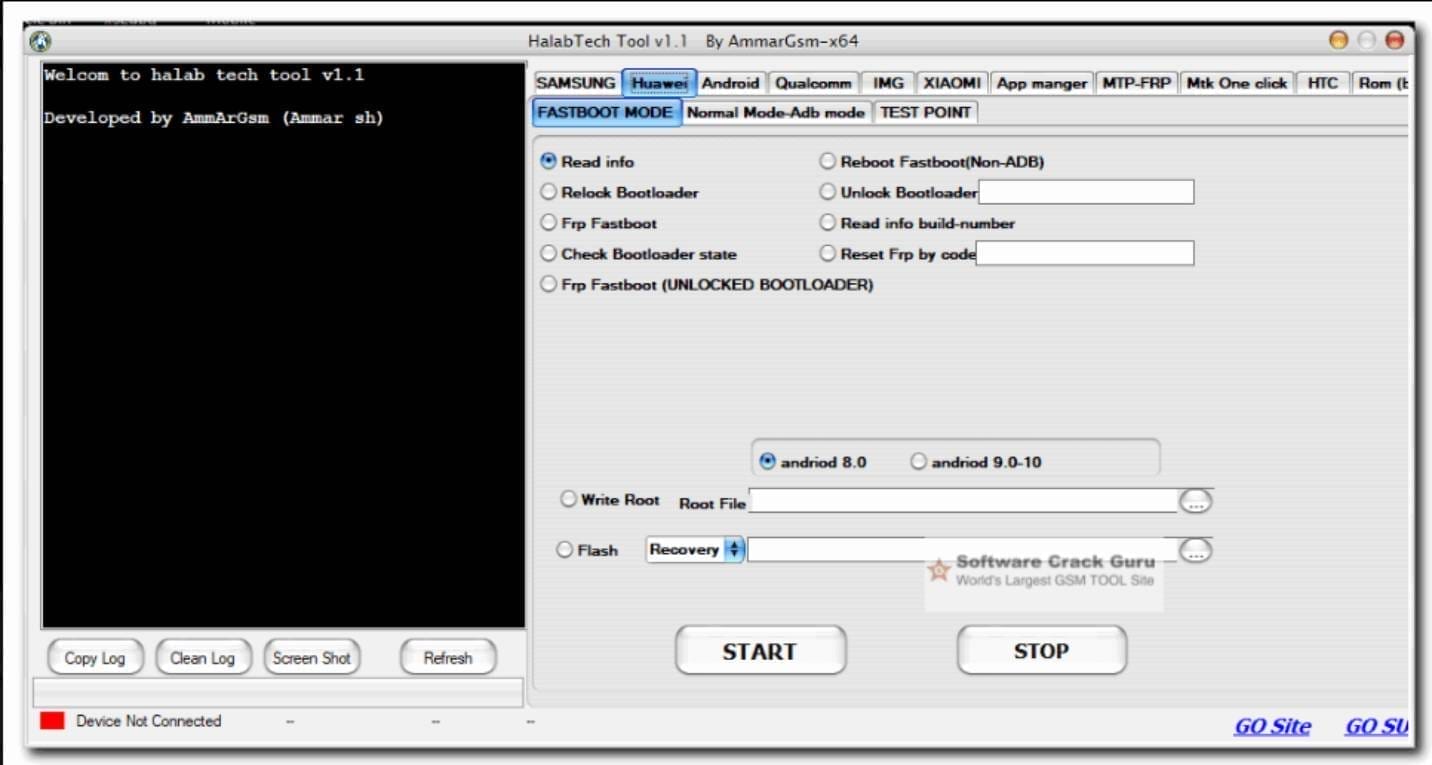Select Frp Fastboot (UNLOCKED BOOTLOADER)

[548, 284]
